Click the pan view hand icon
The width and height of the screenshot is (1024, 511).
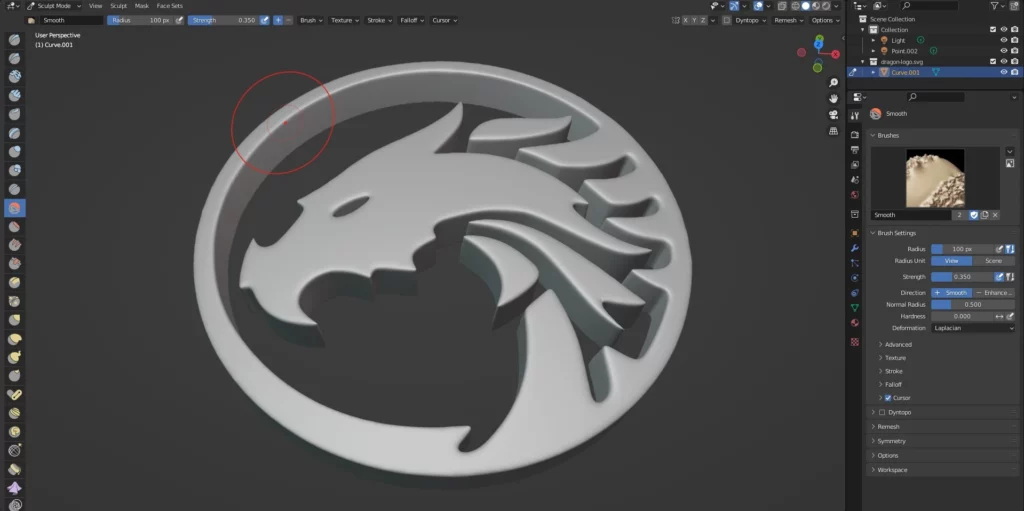pos(833,99)
